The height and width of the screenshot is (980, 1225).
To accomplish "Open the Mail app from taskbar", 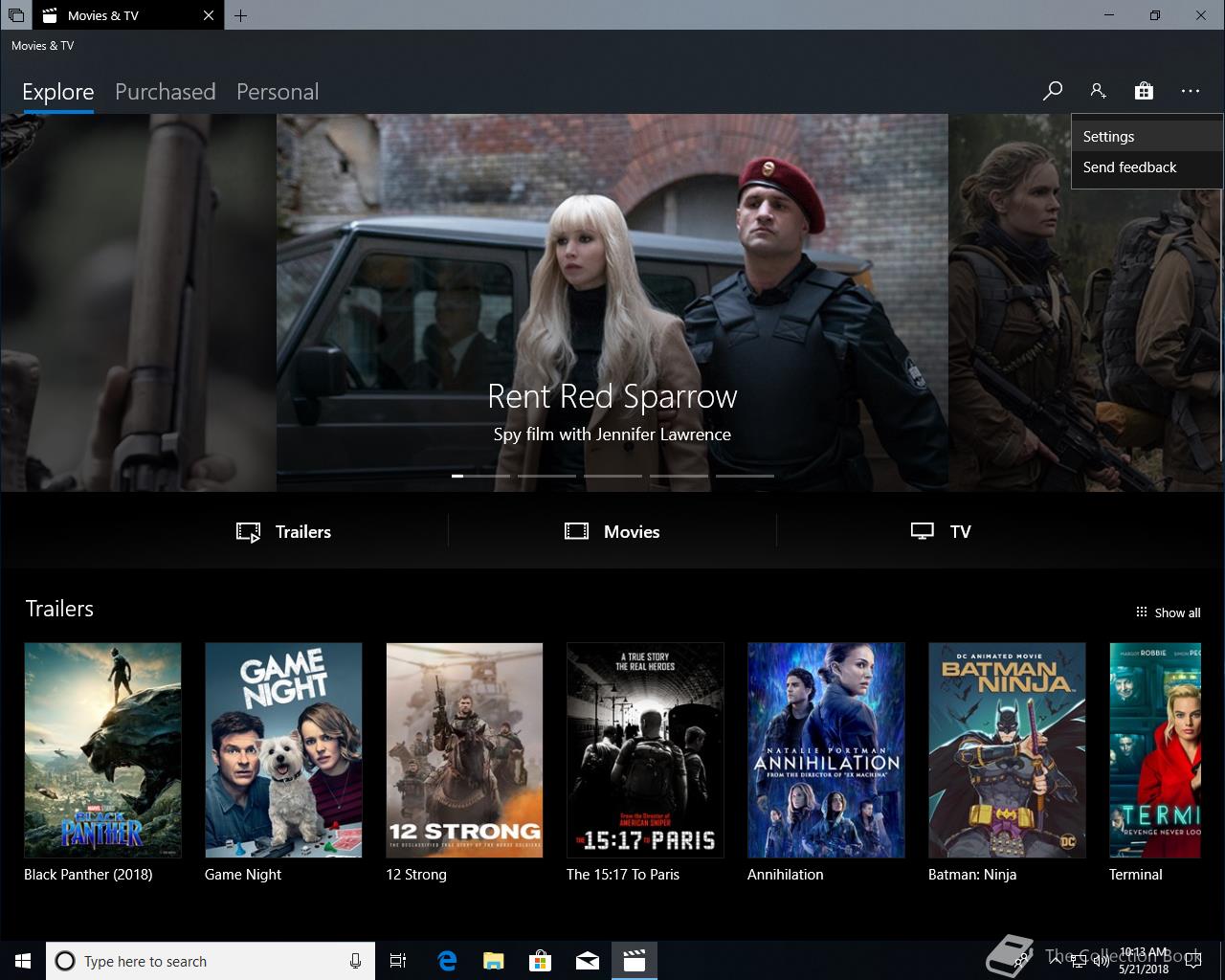I will (x=588, y=961).
